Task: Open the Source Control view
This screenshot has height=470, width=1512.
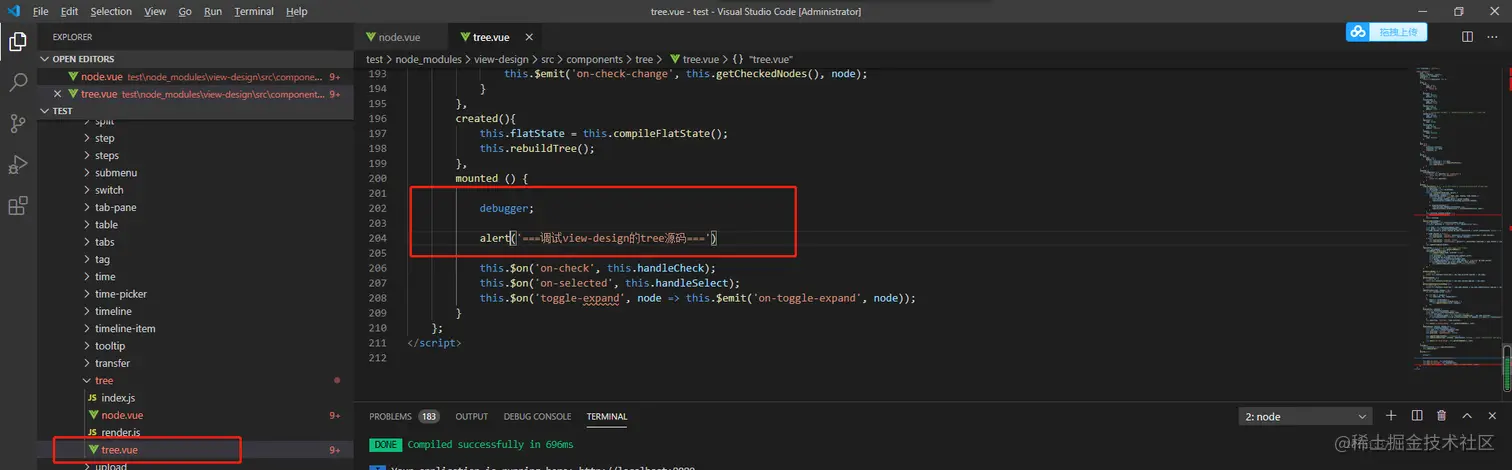Action: point(17,124)
